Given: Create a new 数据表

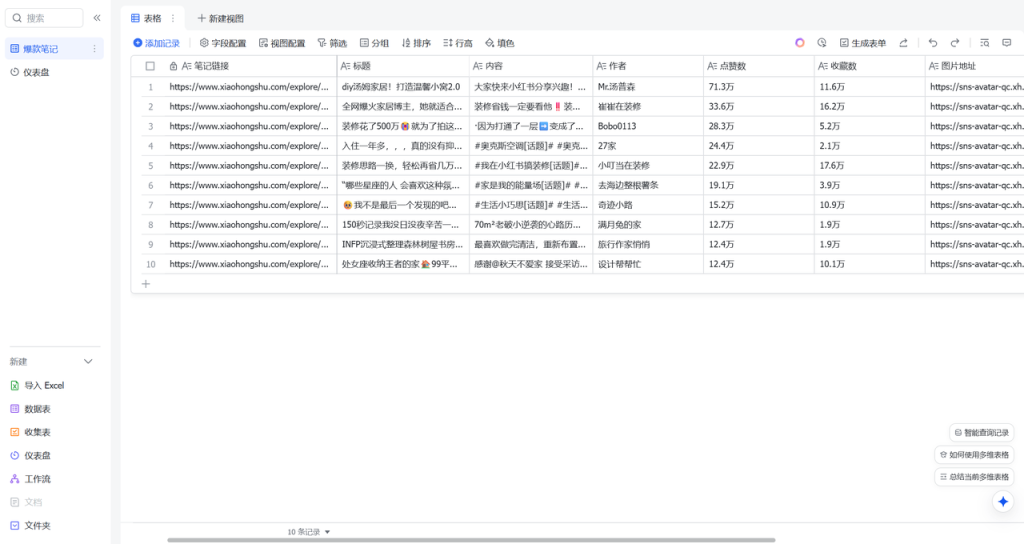Looking at the screenshot, I should 31,409.
